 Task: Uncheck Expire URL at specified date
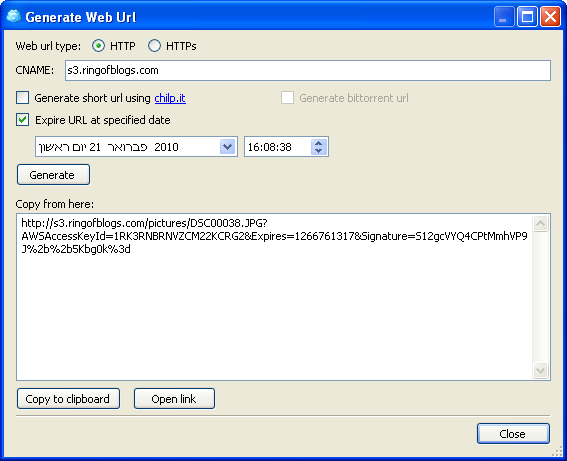click(x=22, y=120)
